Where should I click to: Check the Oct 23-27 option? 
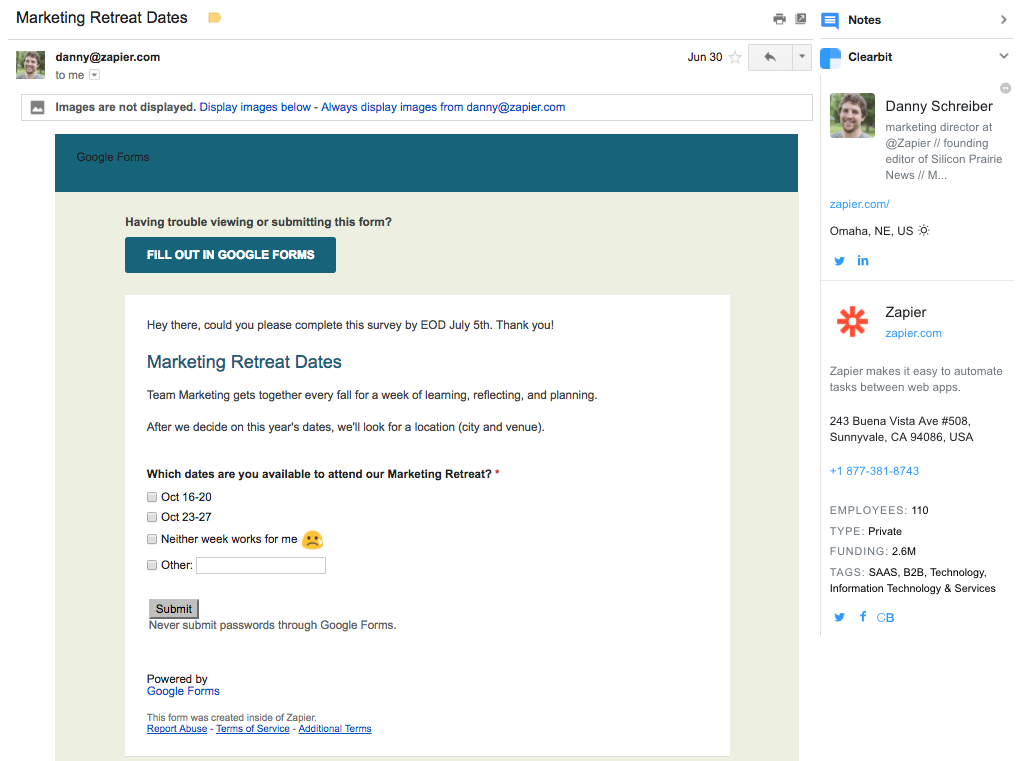[152, 517]
